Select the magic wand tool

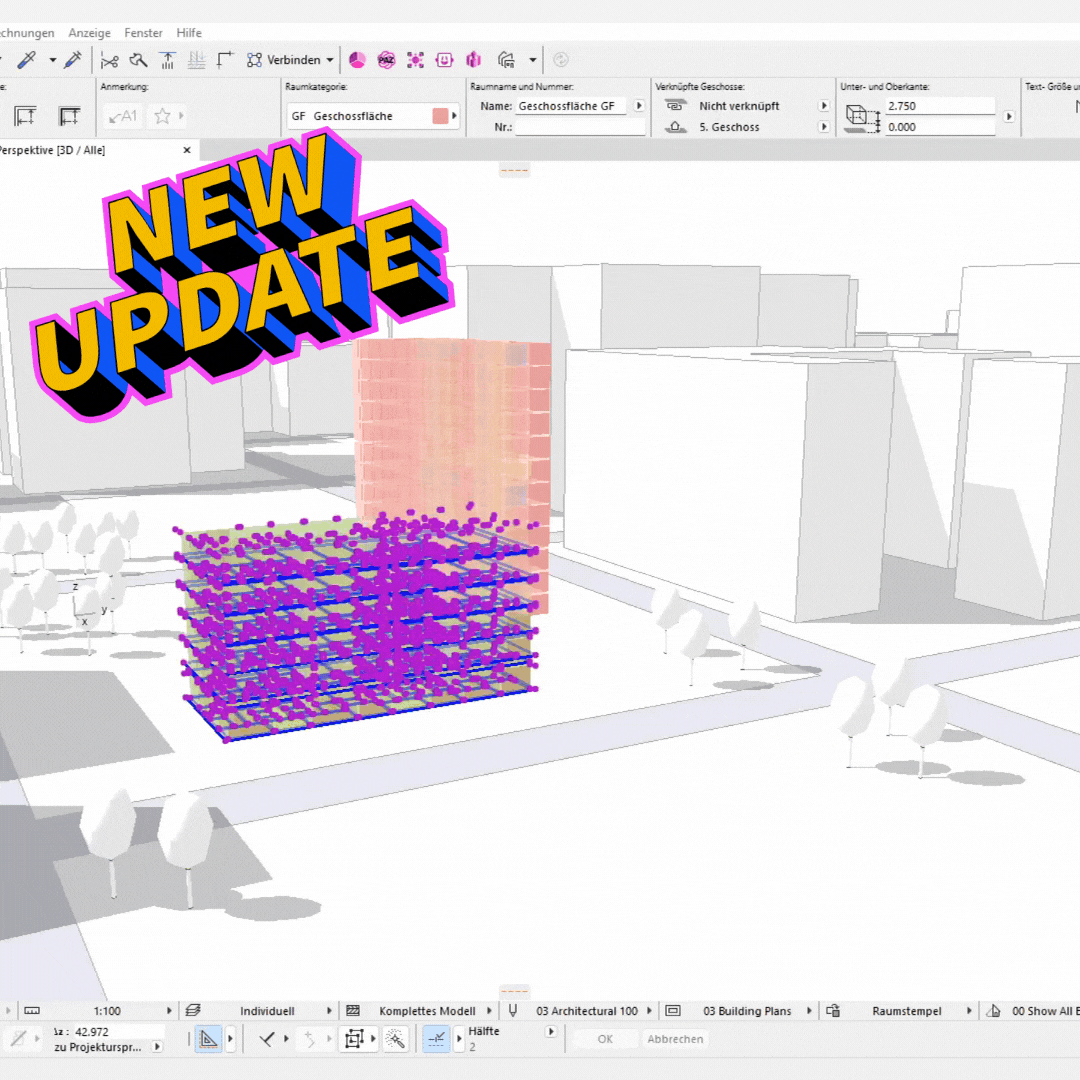[x=395, y=1039]
